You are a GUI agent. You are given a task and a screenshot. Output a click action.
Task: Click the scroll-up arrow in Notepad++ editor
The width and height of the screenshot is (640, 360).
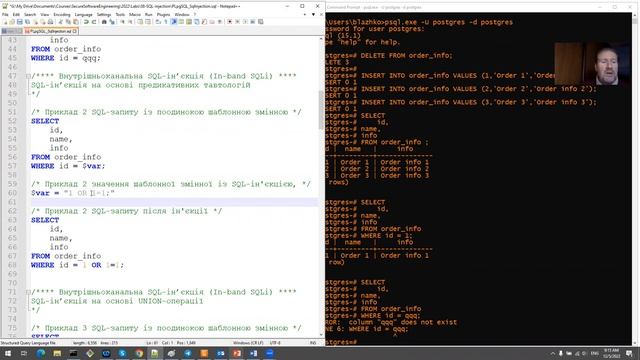click(321, 39)
